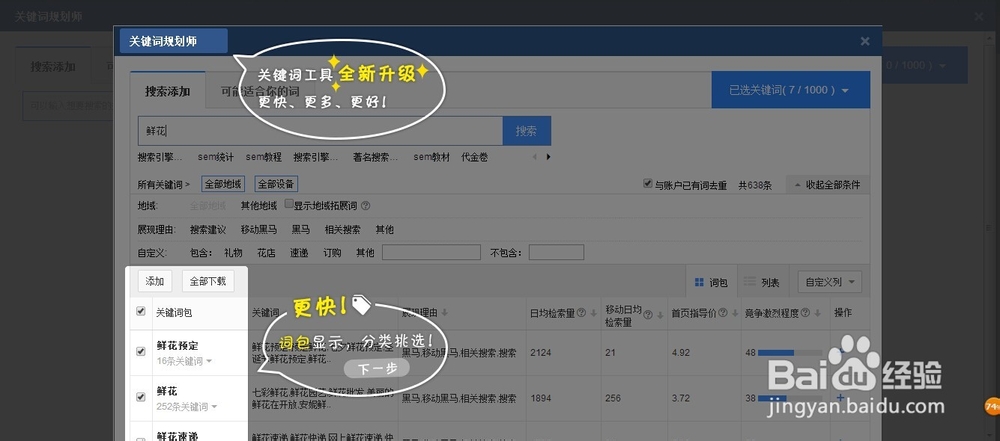The height and width of the screenshot is (441, 1000).
Task: Click the 全部下载 button
Action: pyautogui.click(x=208, y=281)
